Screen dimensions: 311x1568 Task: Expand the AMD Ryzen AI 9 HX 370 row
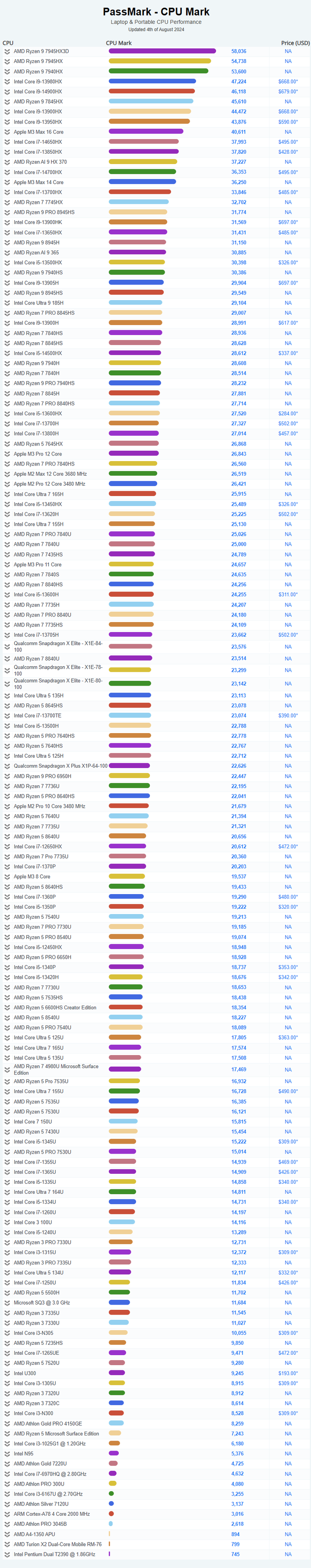(x=7, y=162)
